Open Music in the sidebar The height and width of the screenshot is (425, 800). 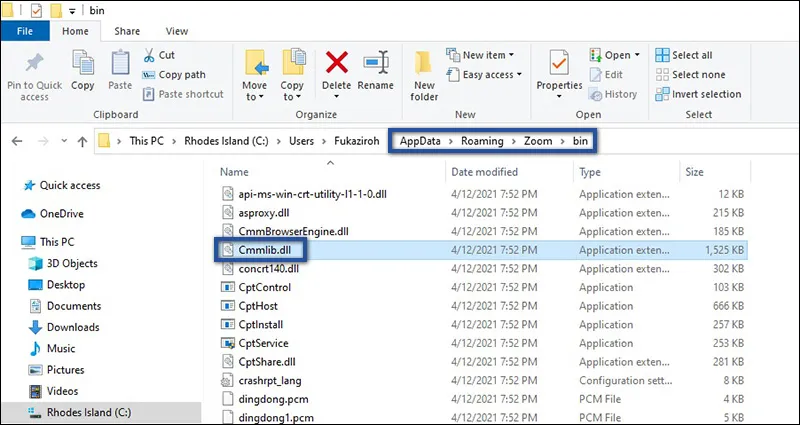click(52, 348)
